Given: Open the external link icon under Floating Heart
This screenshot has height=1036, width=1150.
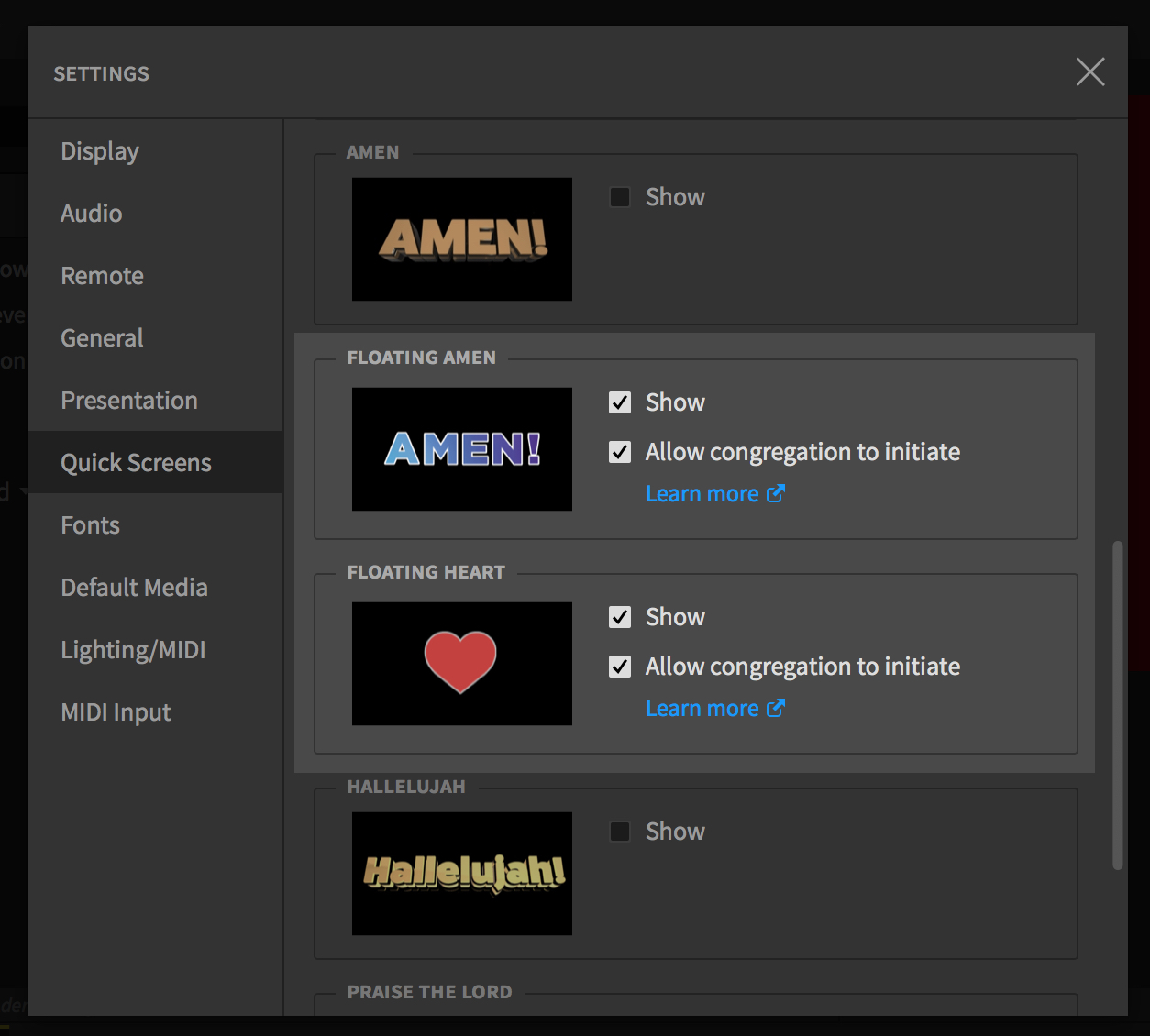Looking at the screenshot, I should (776, 708).
